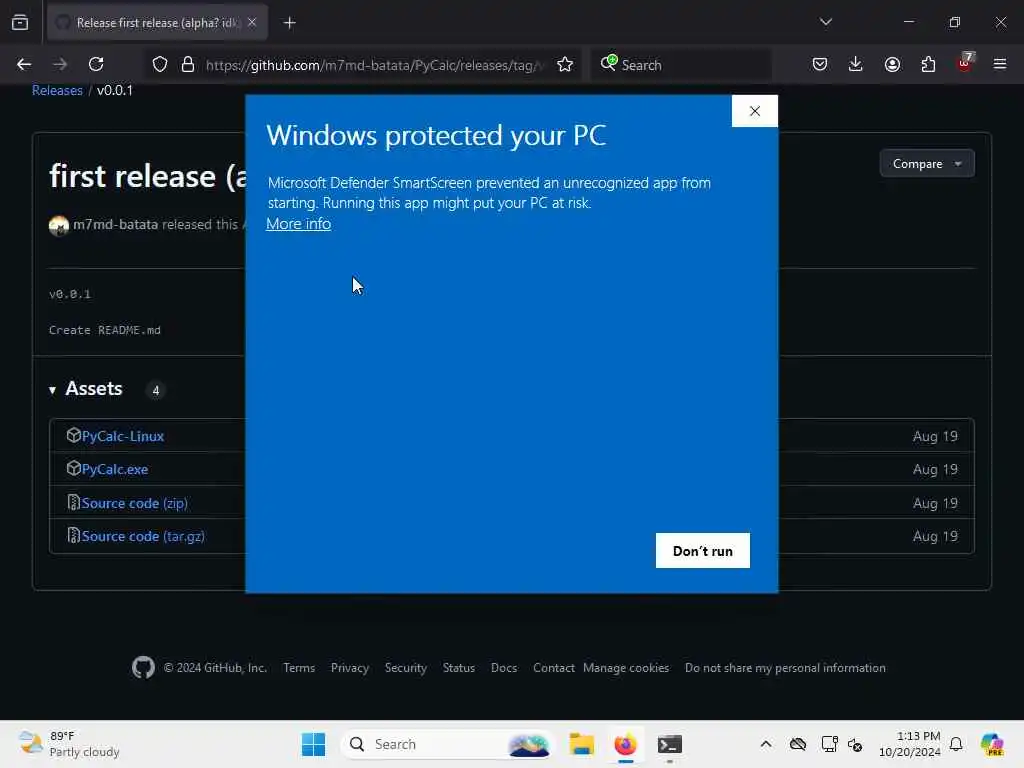
Task: View site security via the padlock icon
Action: click(x=188, y=64)
